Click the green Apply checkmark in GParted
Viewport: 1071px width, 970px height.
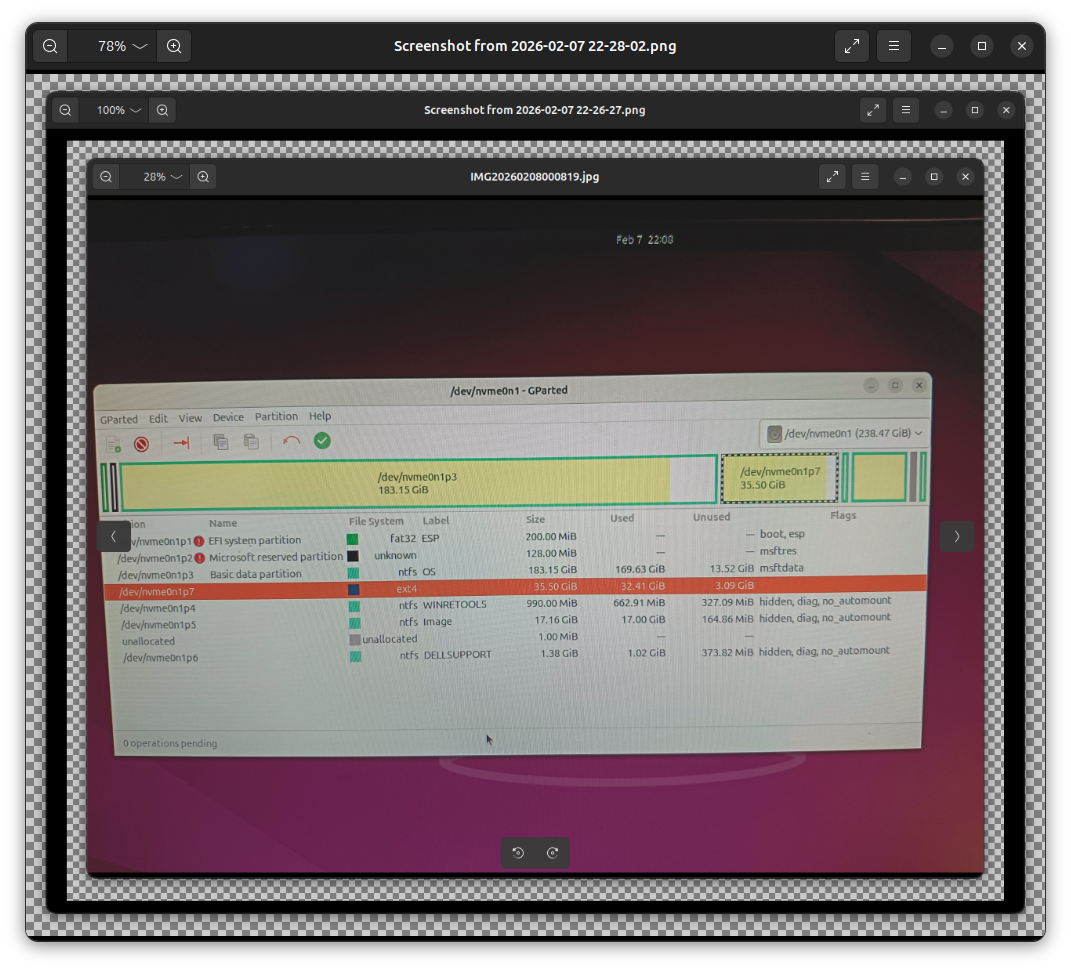click(322, 440)
